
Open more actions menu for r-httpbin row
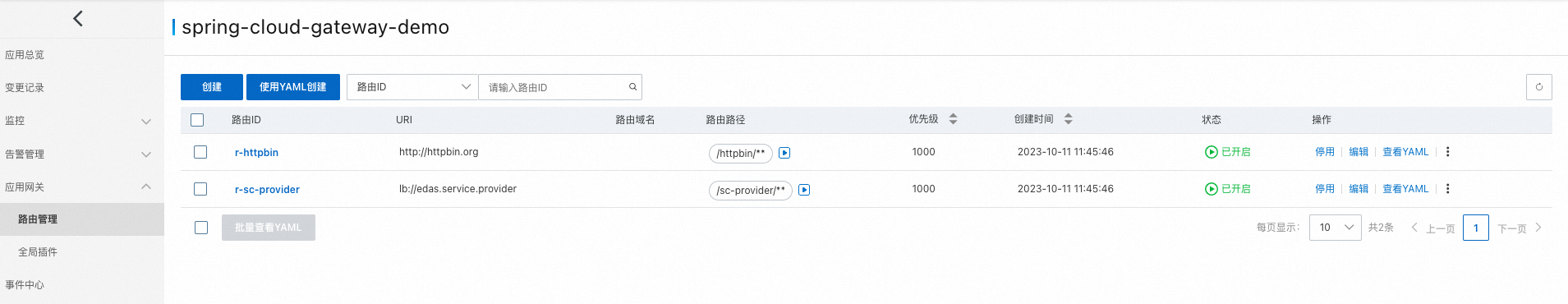click(1447, 152)
